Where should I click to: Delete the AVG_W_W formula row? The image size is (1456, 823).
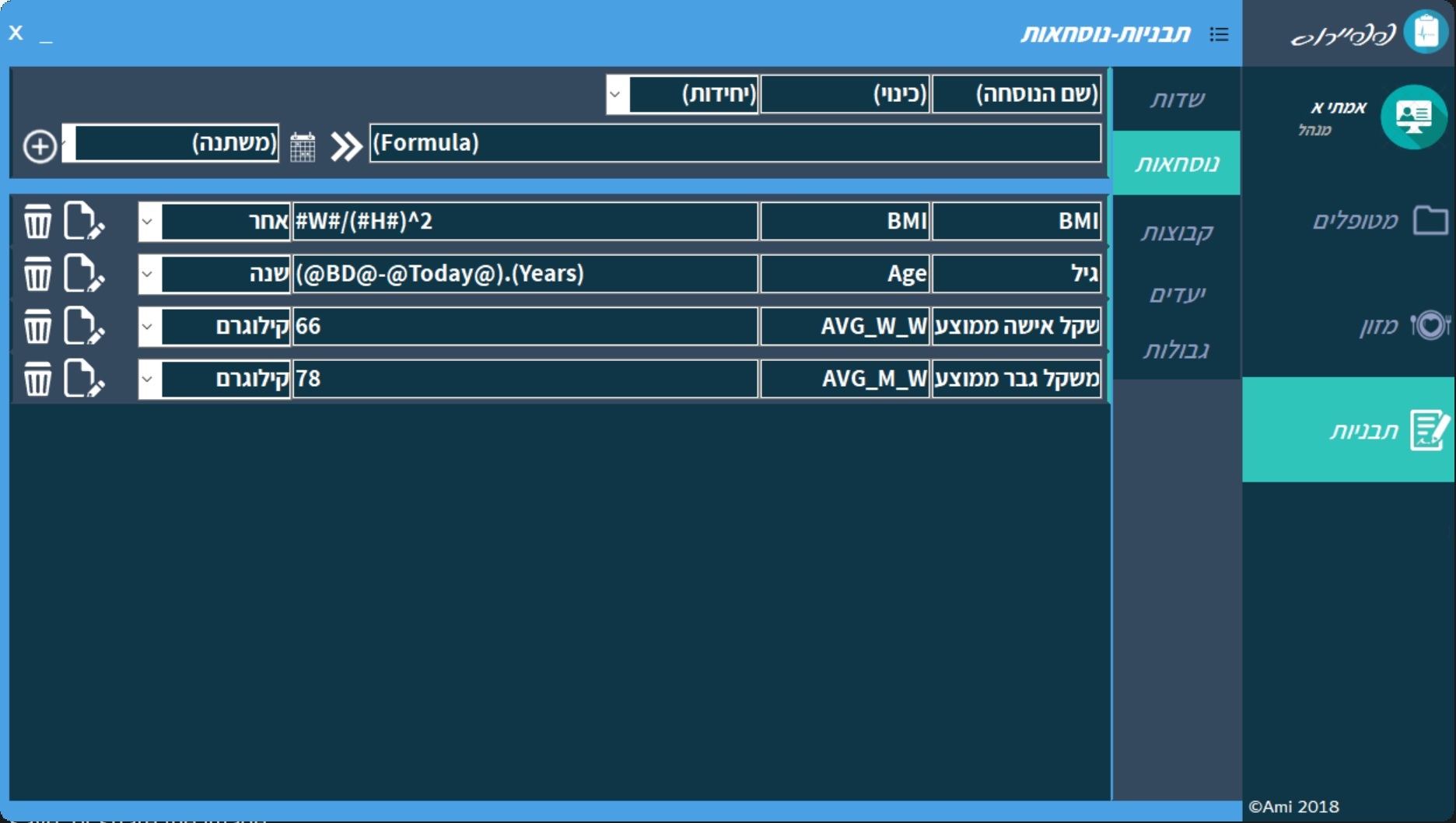pos(37,326)
